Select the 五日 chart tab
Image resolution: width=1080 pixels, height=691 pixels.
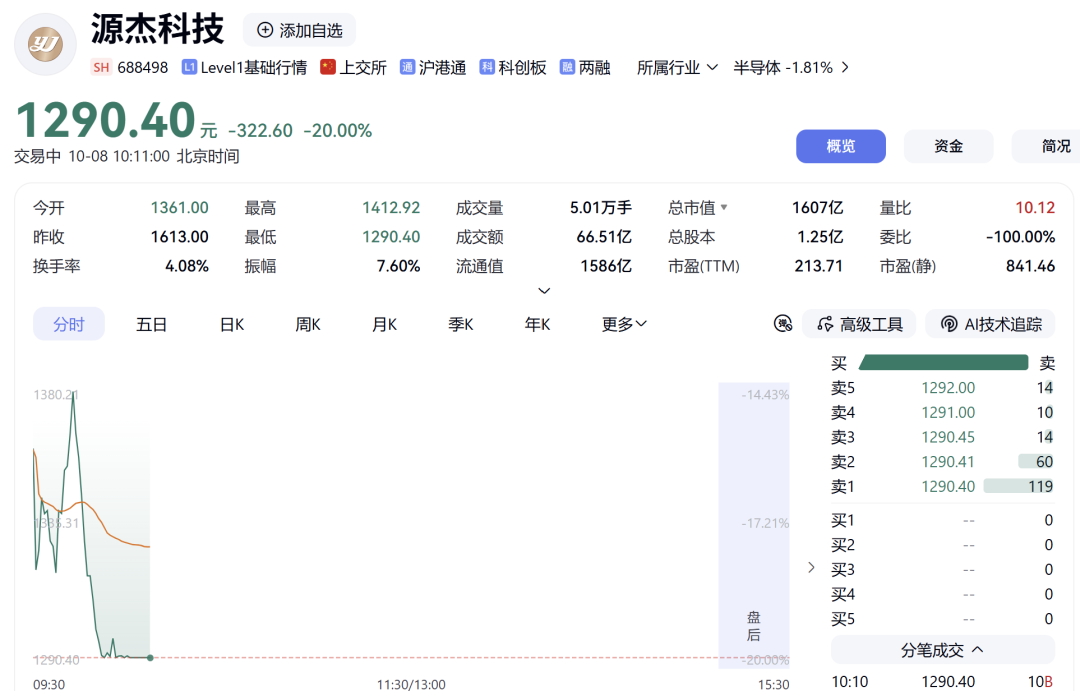152,324
